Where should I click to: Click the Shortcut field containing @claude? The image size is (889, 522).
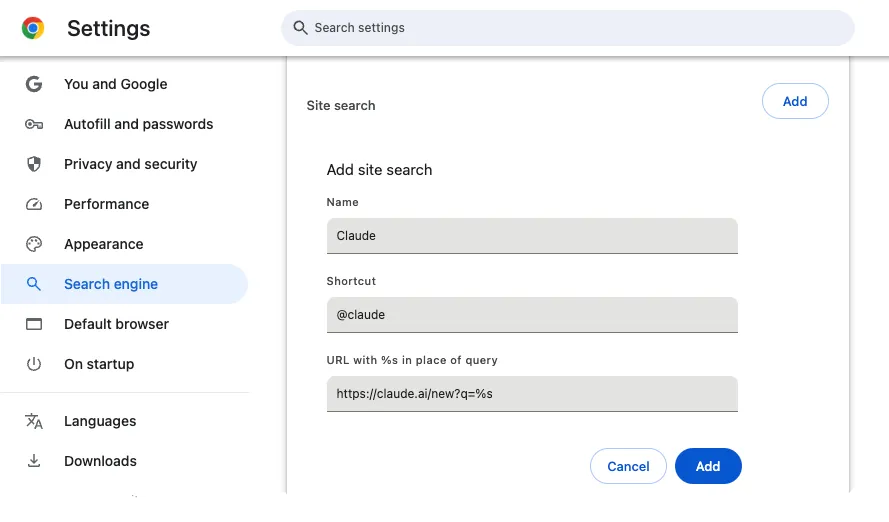(532, 315)
